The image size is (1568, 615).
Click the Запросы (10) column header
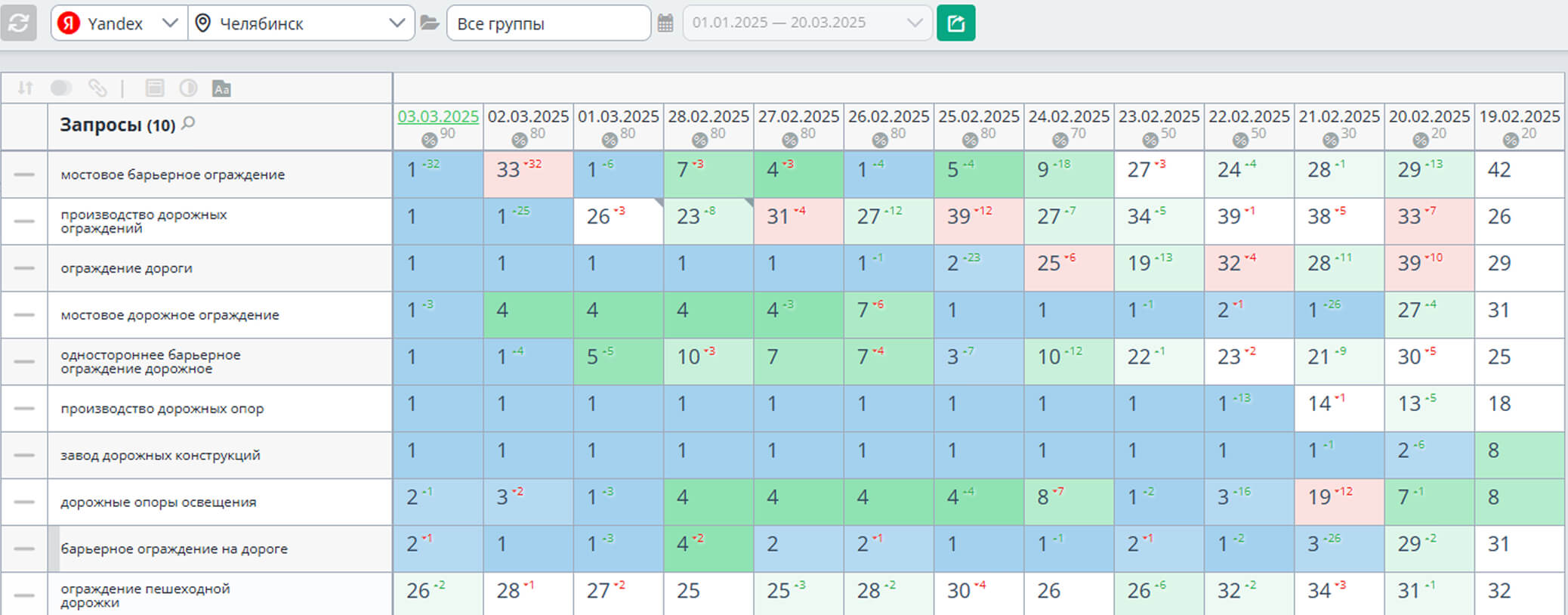coord(118,125)
